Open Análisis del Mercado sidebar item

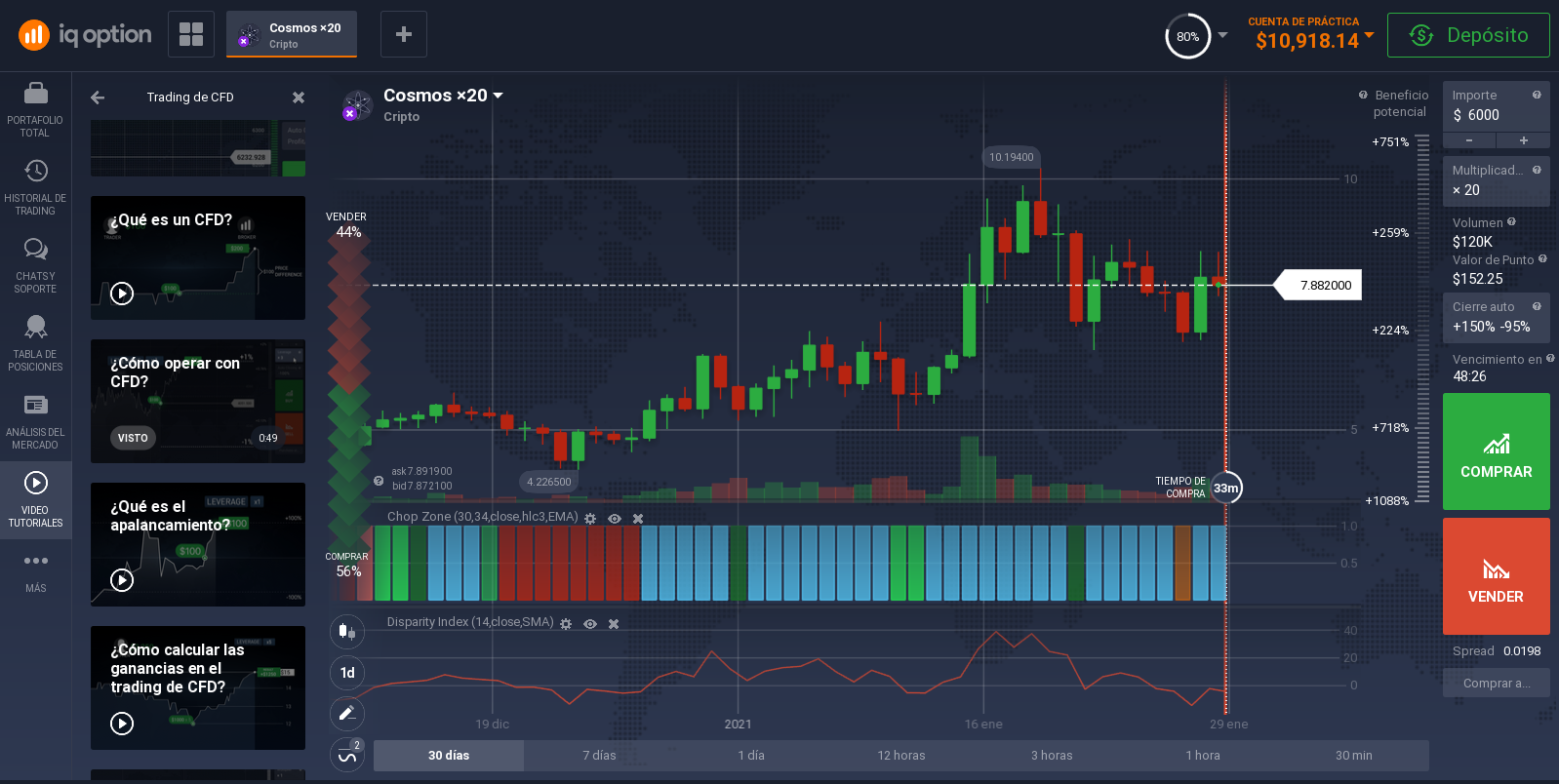pyautogui.click(x=35, y=422)
